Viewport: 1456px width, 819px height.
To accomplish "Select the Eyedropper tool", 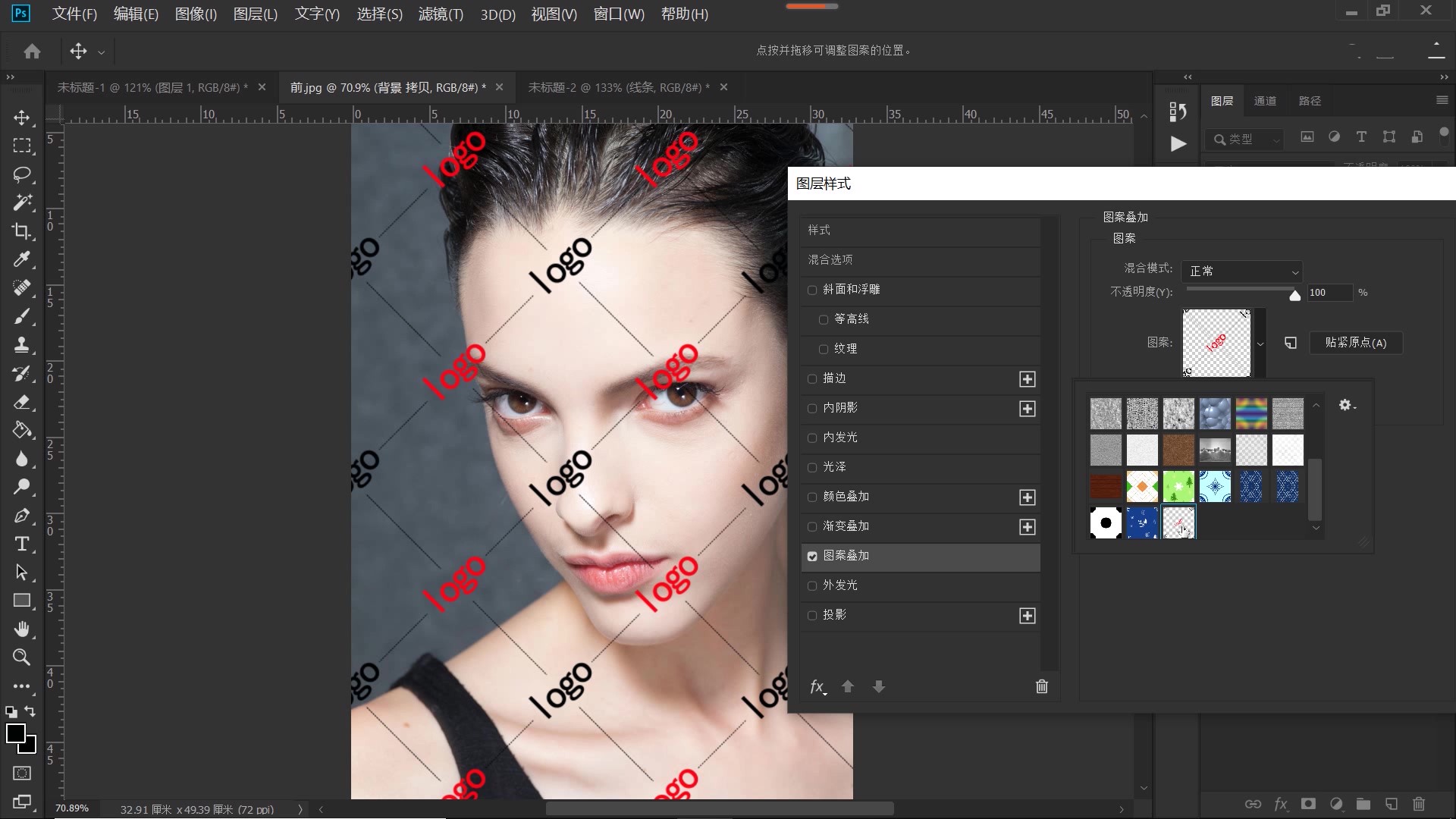I will pyautogui.click(x=22, y=259).
